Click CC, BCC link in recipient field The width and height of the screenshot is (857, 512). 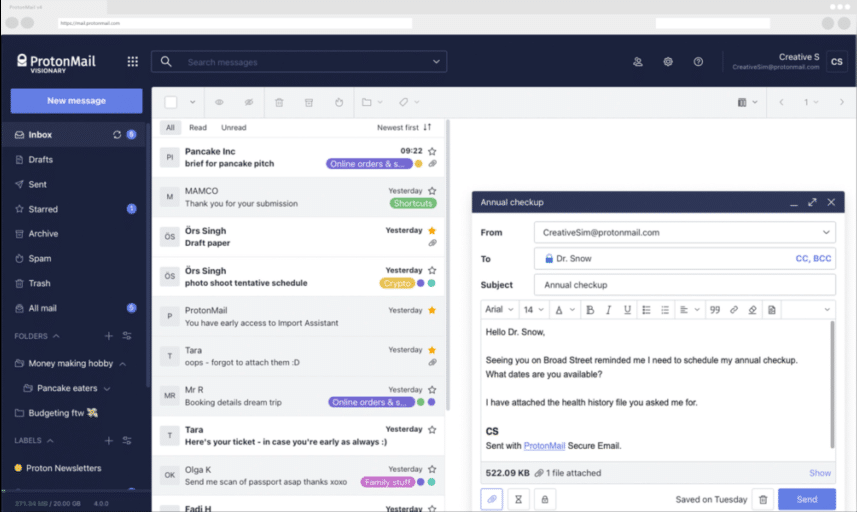tap(812, 258)
